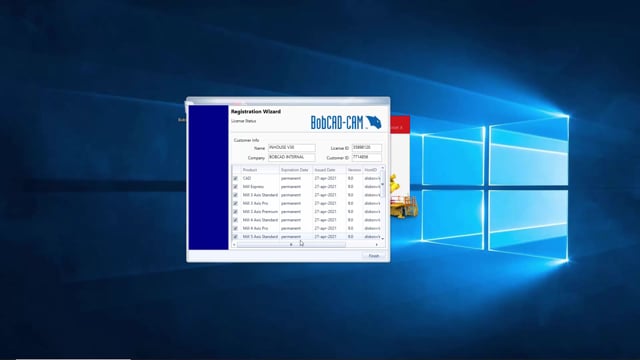Screen dimensions: 640x360
Task: Toggle the Mill 3 Axis Standard checkbox
Action: [236, 195]
